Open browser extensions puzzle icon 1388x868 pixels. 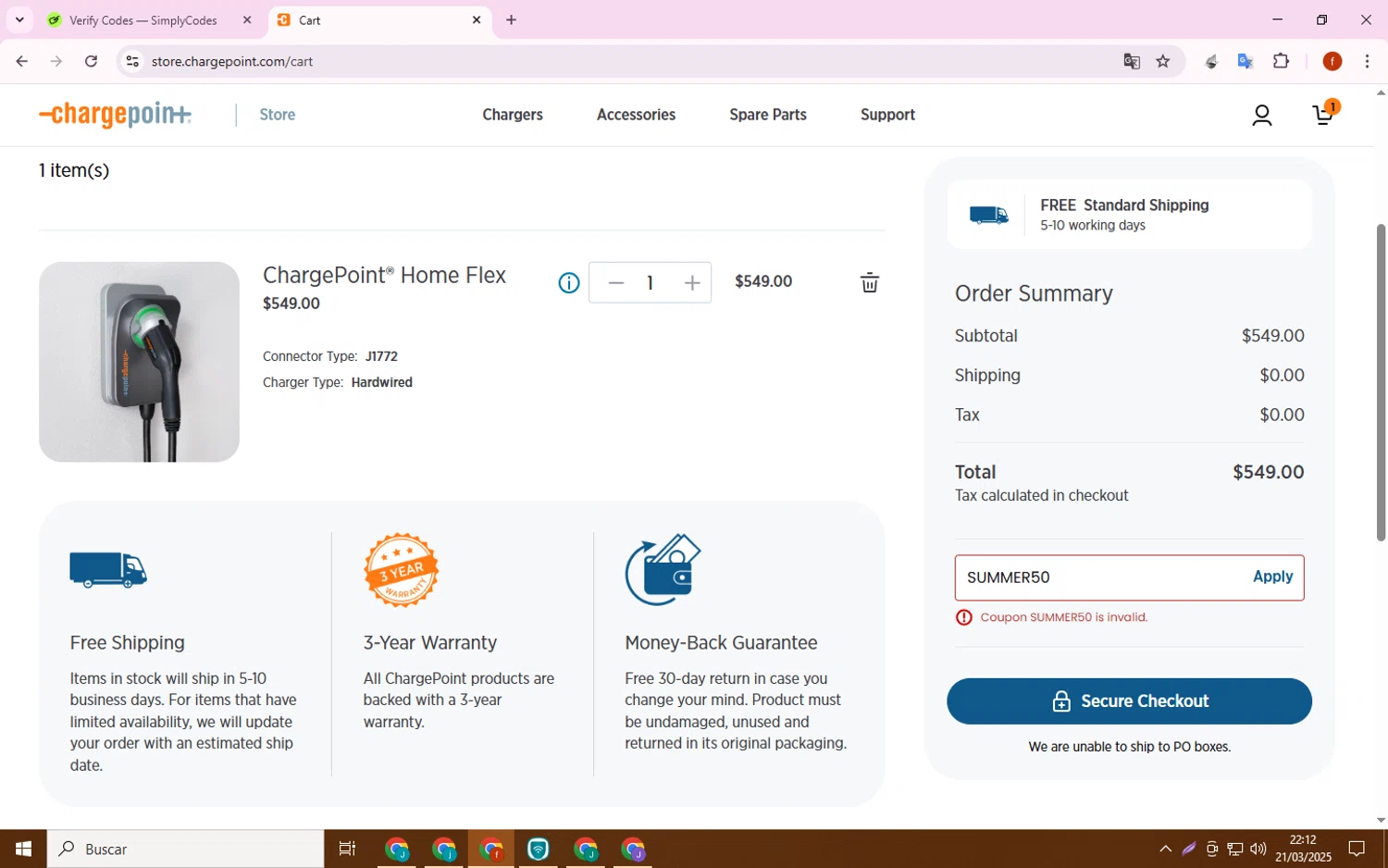[x=1282, y=61]
